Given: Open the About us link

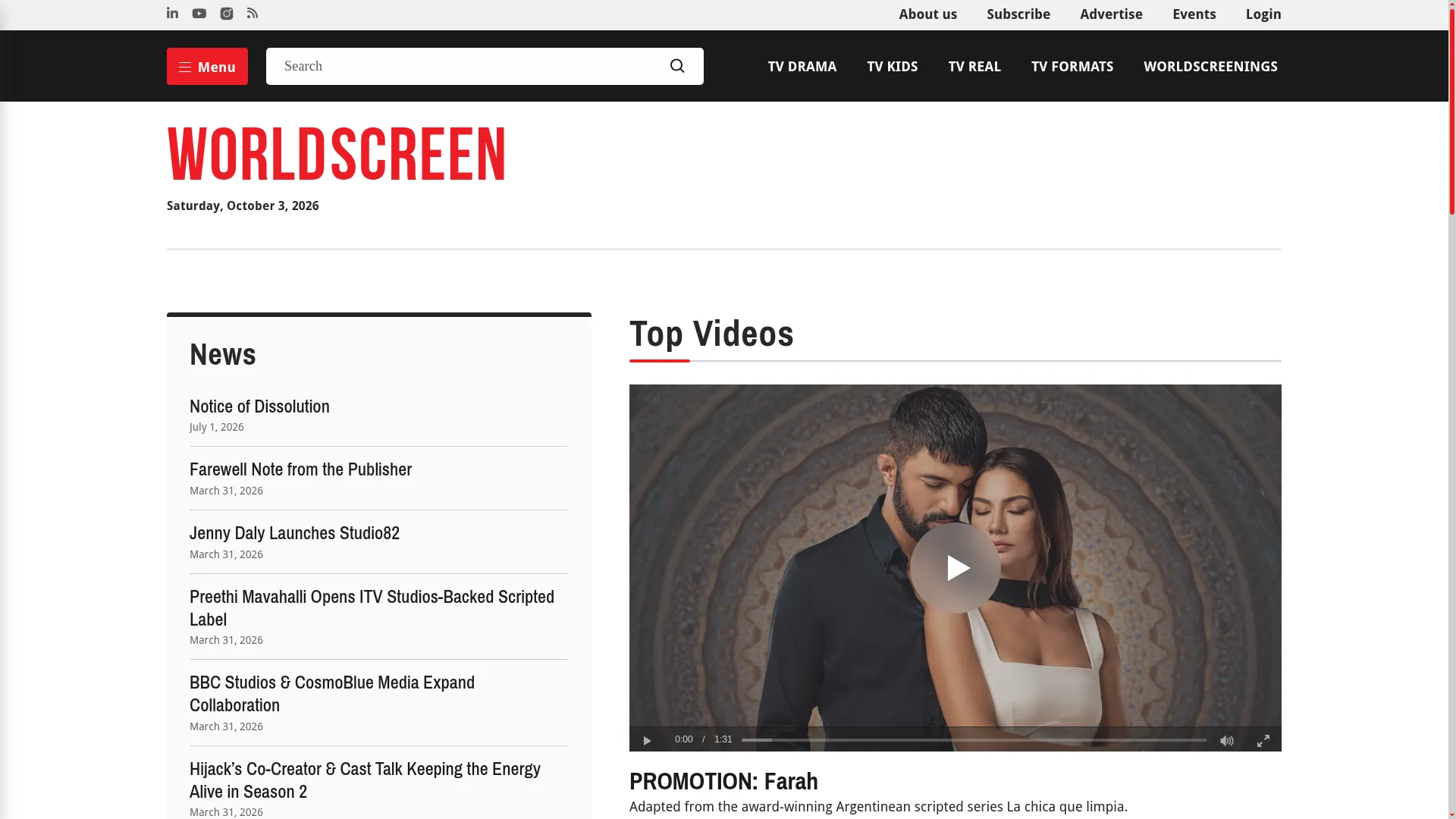Looking at the screenshot, I should [927, 14].
